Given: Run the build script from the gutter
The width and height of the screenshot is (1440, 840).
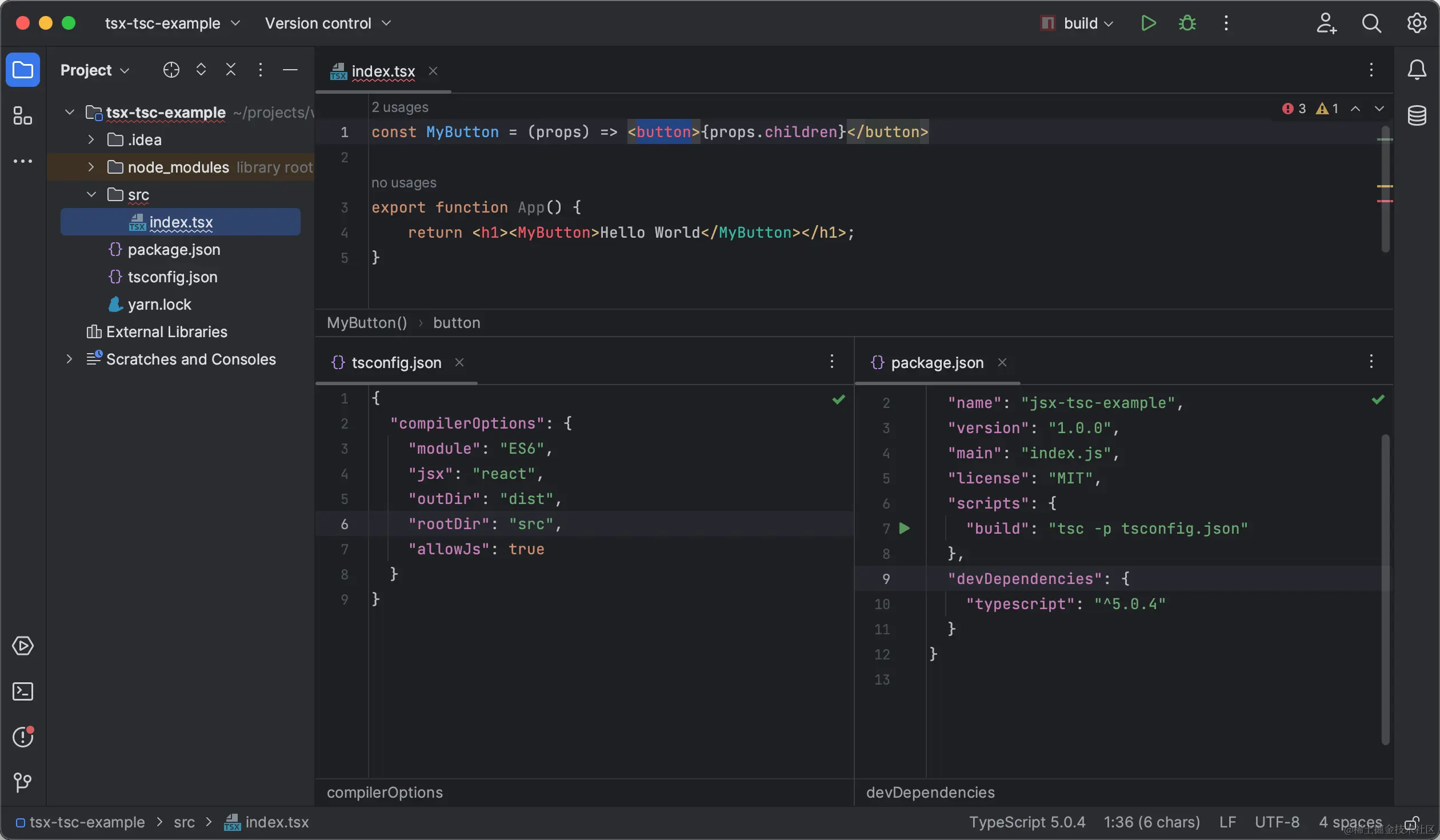Looking at the screenshot, I should tap(905, 529).
